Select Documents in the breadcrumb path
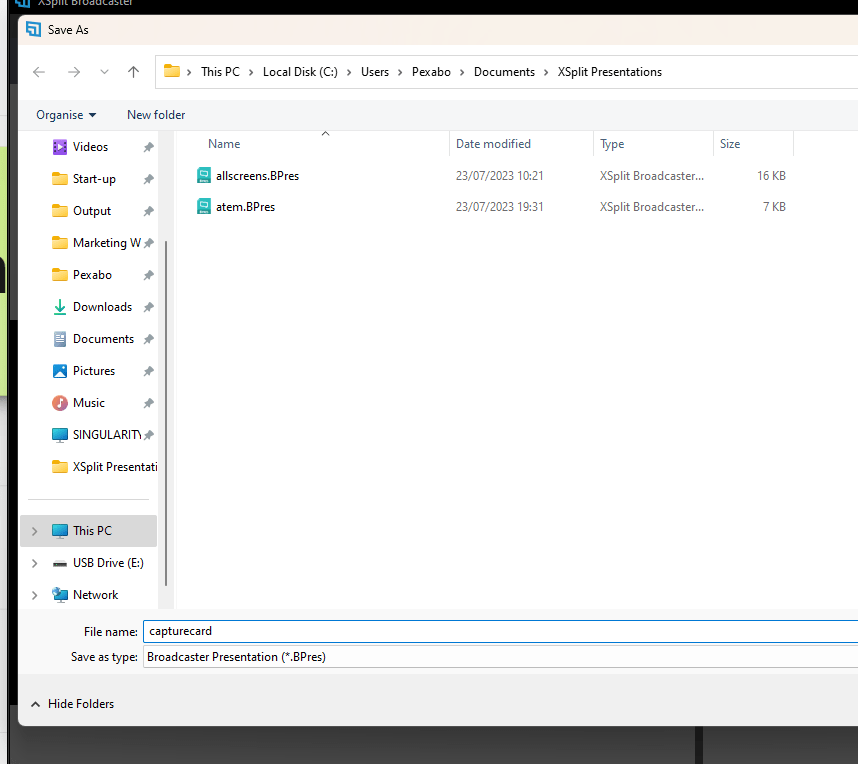 (504, 72)
